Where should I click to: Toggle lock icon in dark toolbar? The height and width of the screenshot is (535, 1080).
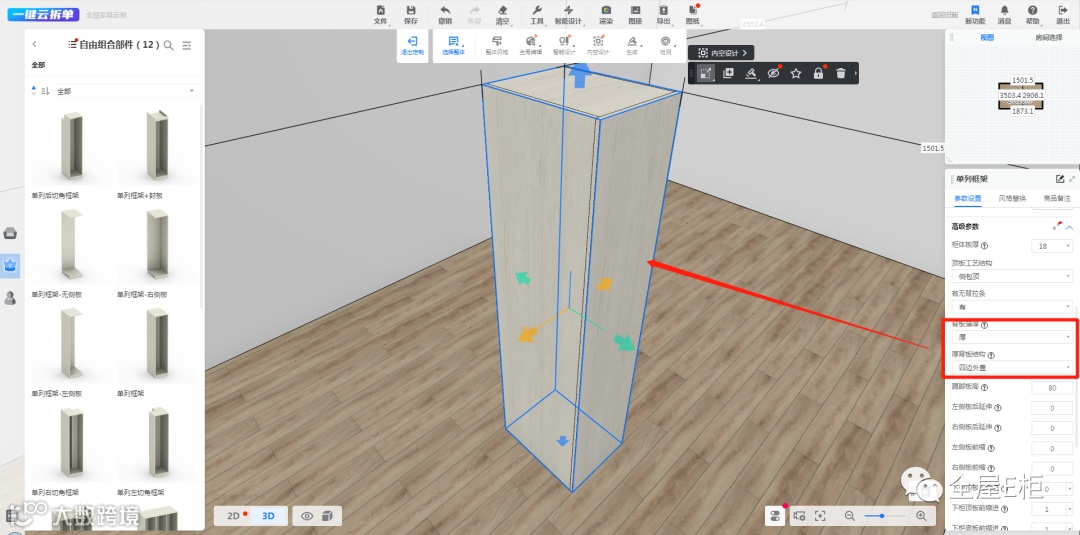[818, 73]
